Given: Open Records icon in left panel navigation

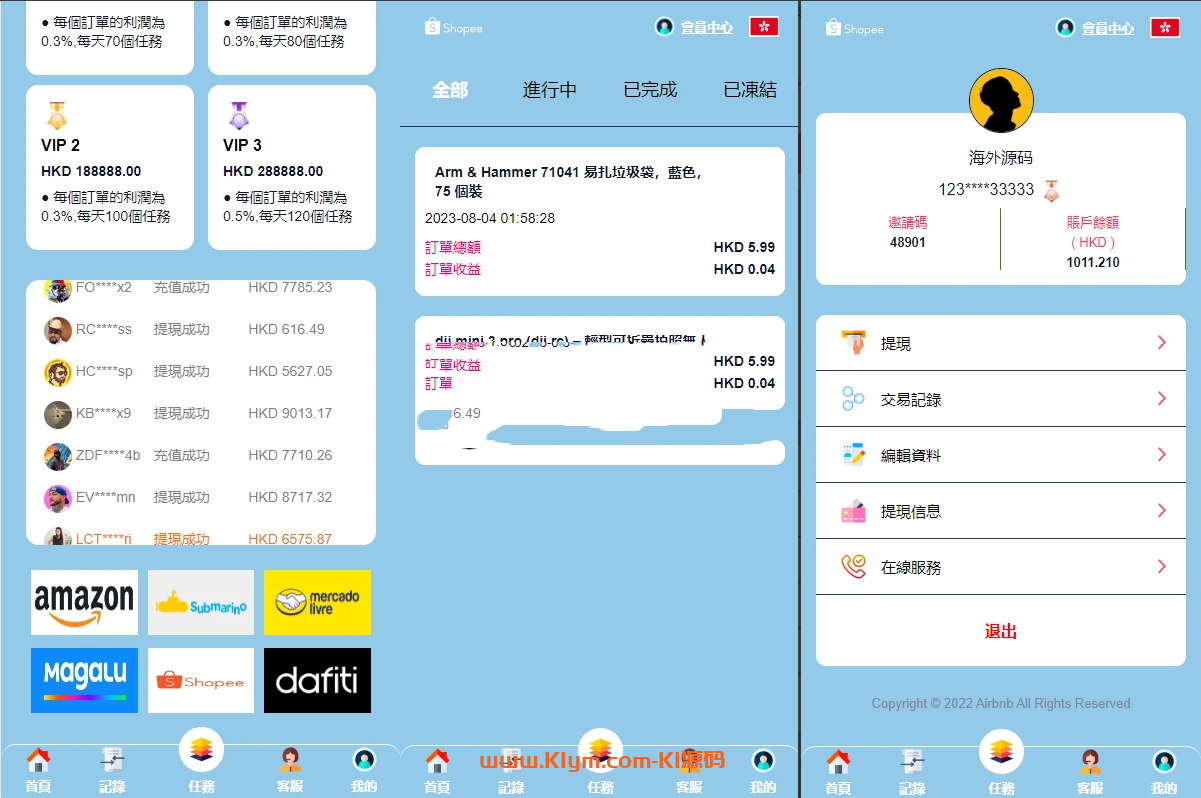Looking at the screenshot, I should (x=112, y=760).
